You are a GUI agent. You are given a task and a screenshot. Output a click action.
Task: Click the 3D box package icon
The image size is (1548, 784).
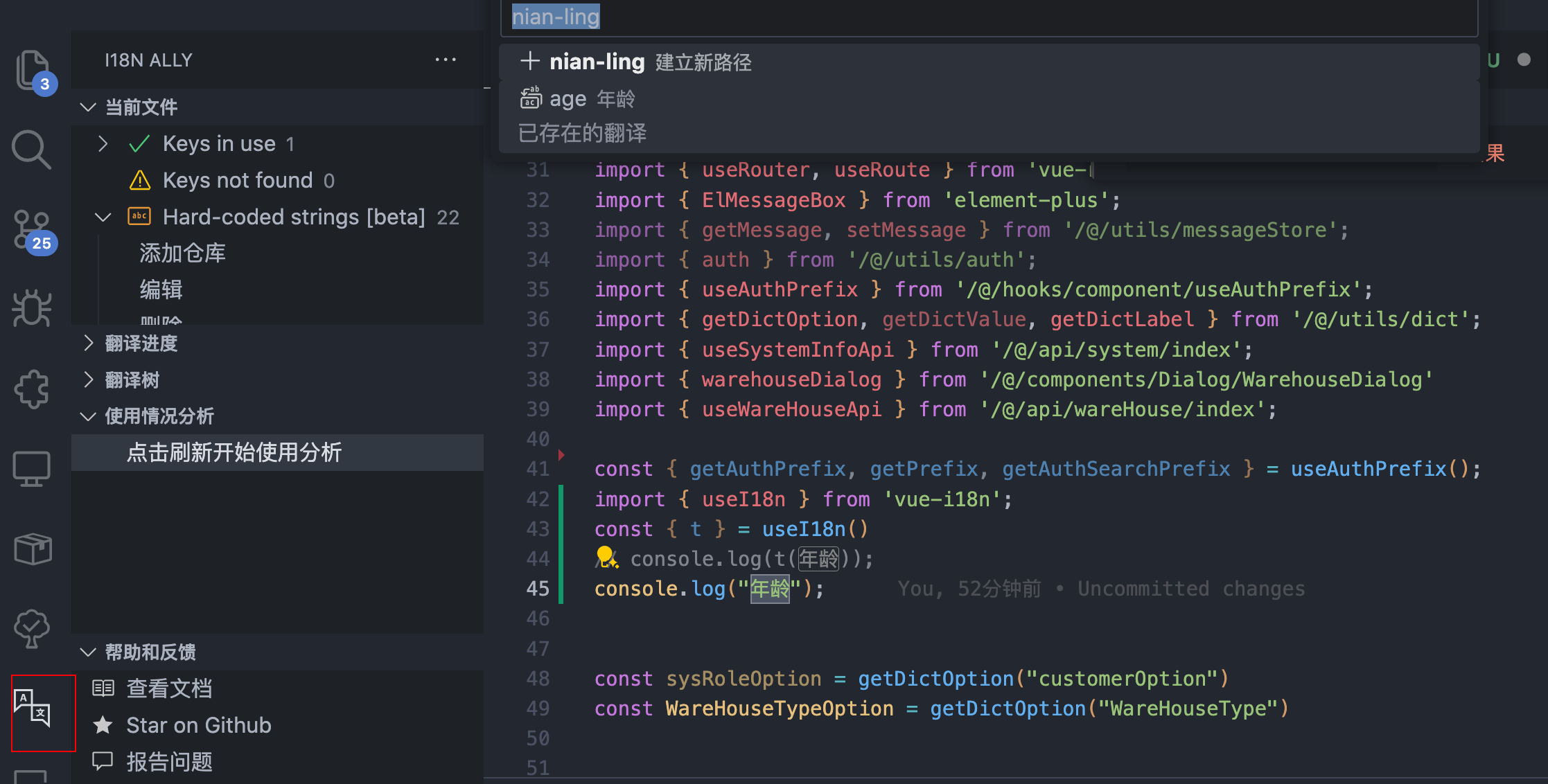(33, 549)
